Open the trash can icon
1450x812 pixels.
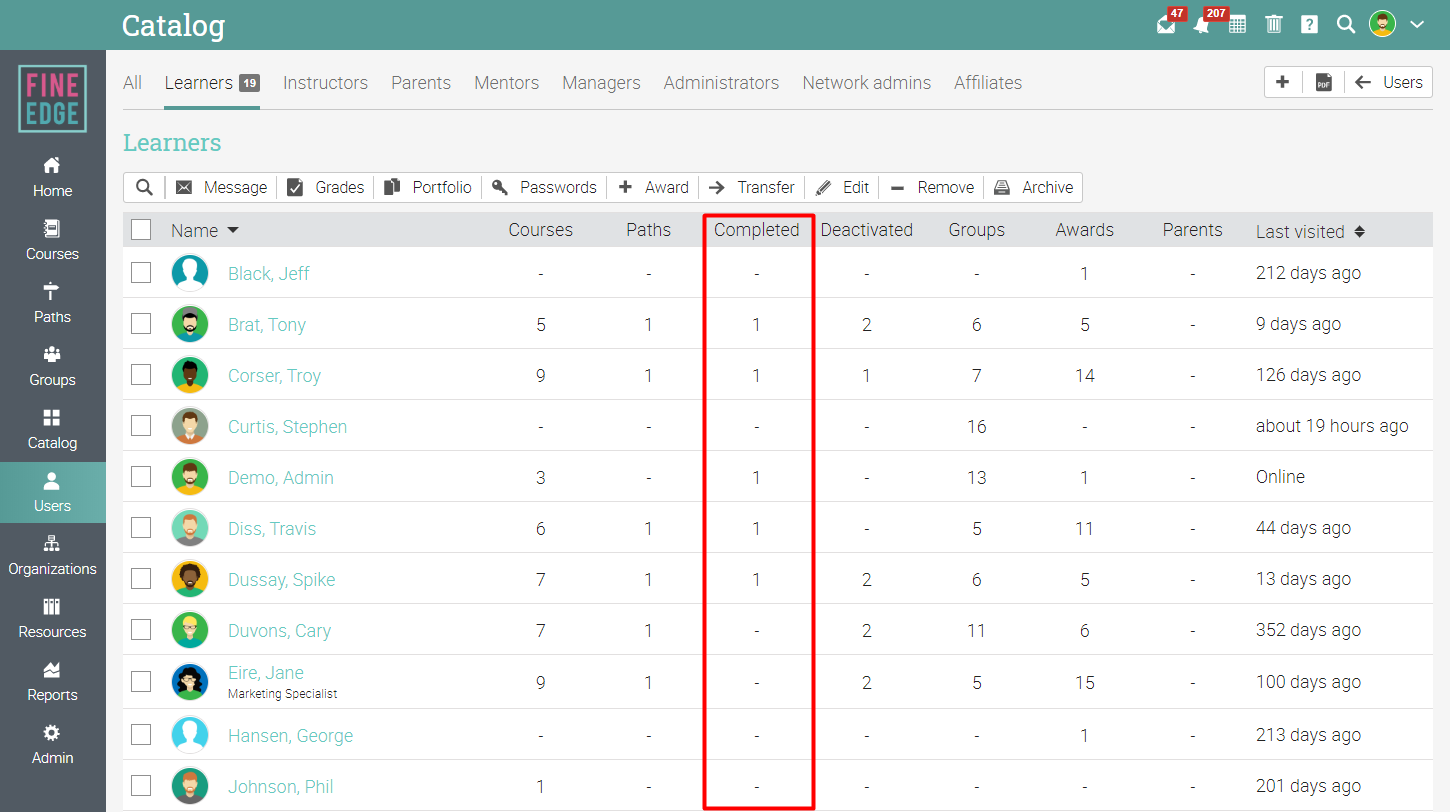point(1274,25)
